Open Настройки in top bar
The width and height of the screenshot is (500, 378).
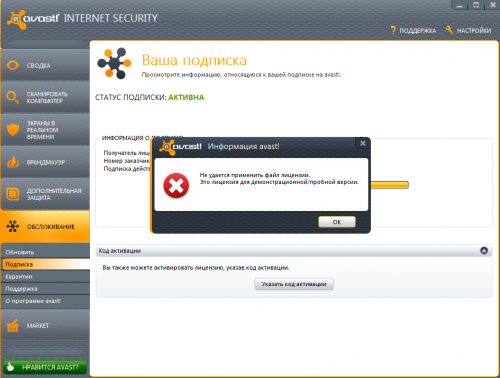point(474,31)
